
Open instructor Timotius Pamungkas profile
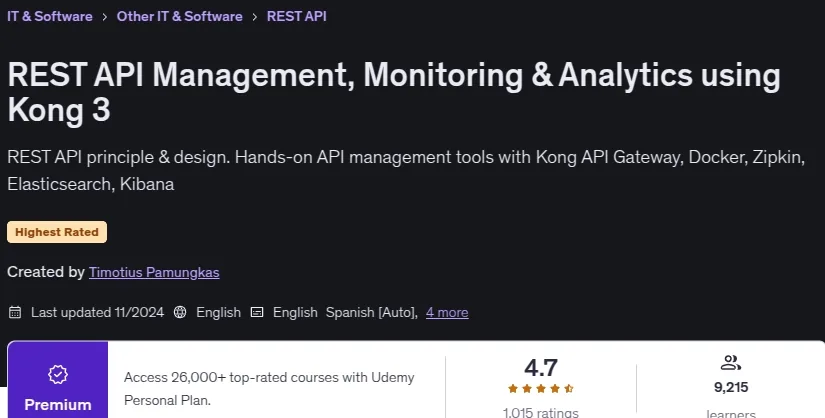click(154, 272)
